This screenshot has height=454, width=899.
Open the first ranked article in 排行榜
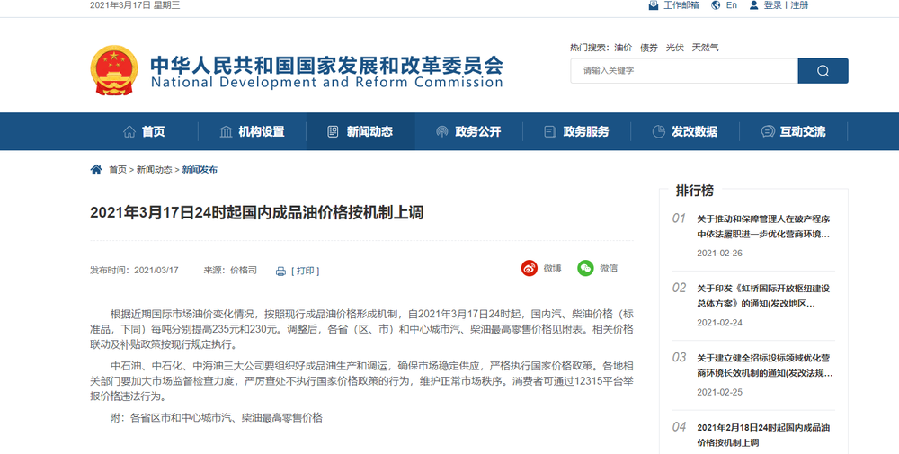(771, 225)
